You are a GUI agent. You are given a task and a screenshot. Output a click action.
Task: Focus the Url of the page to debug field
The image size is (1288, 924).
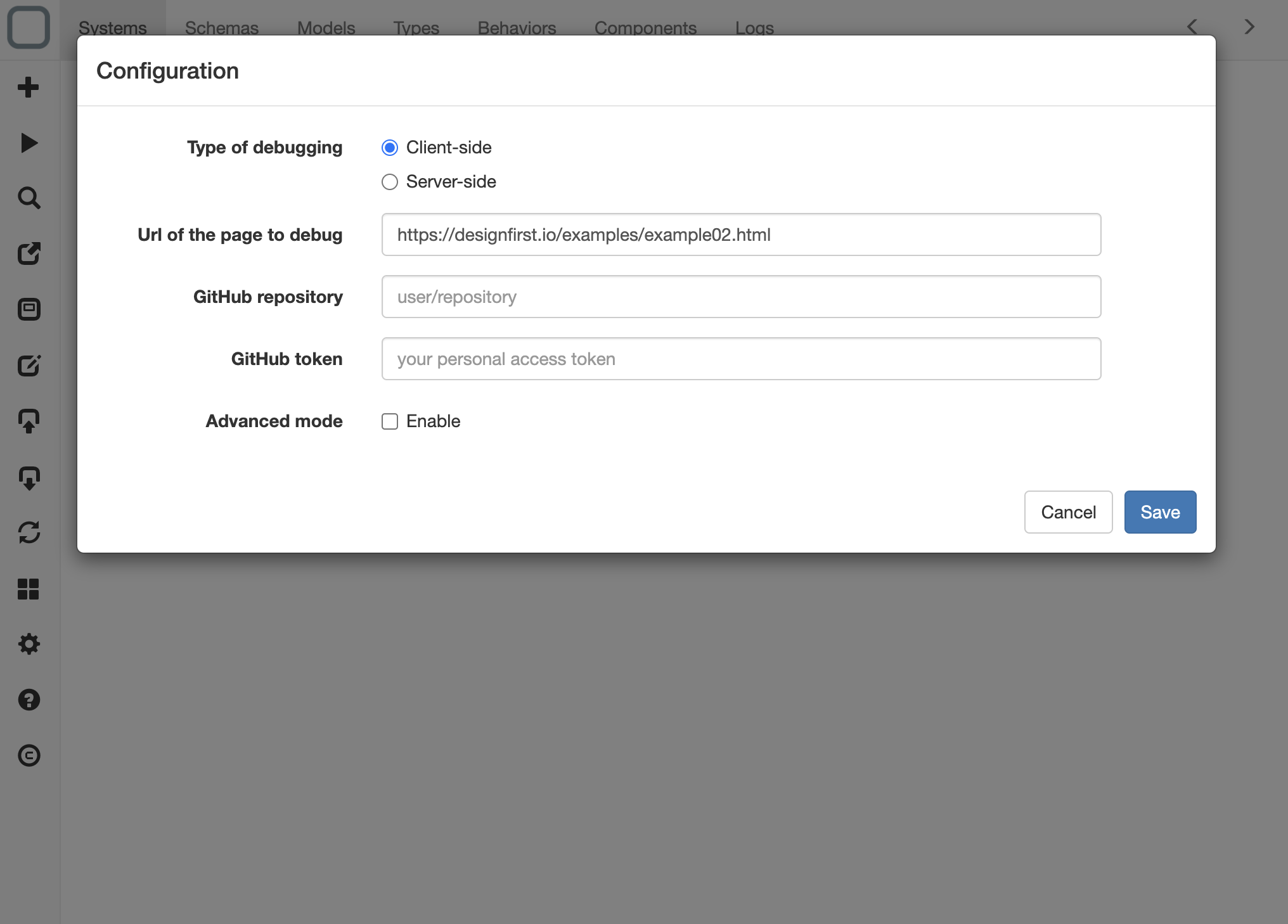tap(742, 234)
